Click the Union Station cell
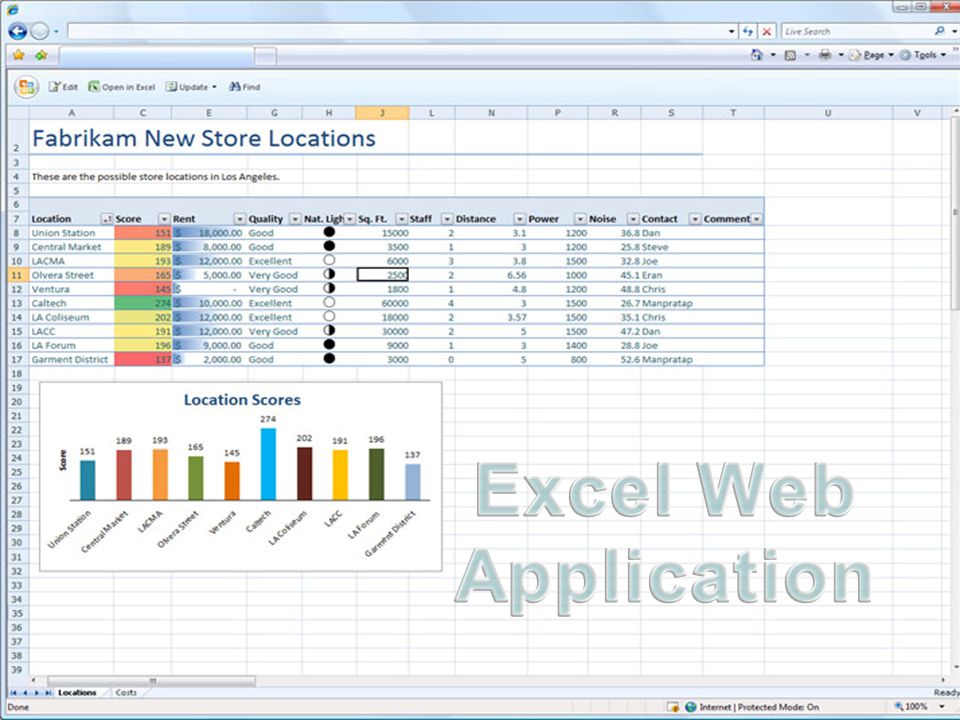This screenshot has height=720, width=960. pyautogui.click(x=71, y=233)
